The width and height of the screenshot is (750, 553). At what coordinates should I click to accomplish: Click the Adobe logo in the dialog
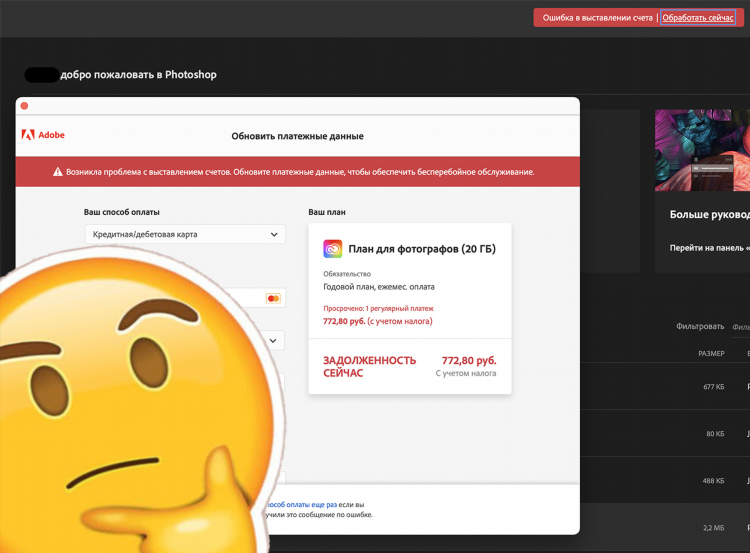pyautogui.click(x=43, y=135)
